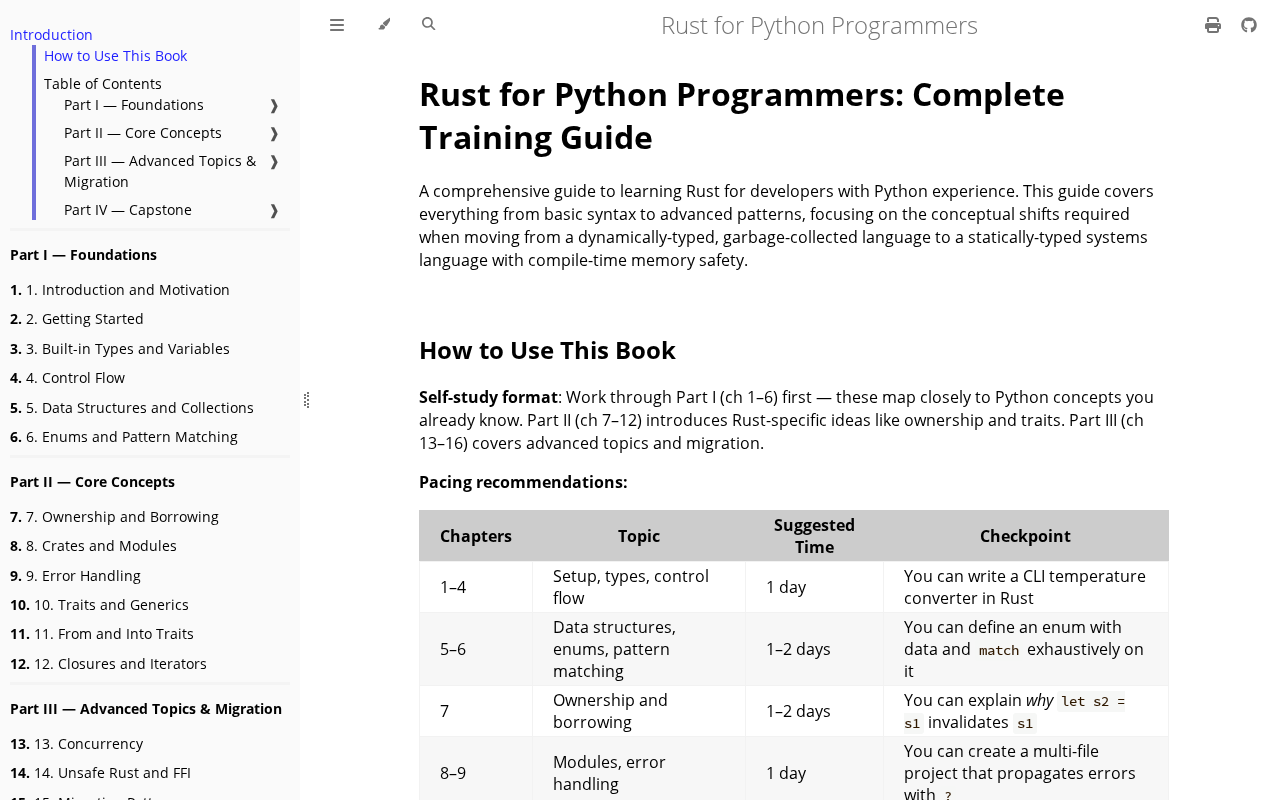Click the CLI temperature converter checkpoint cell
Viewport: 1280px width, 800px height.
coord(1025,587)
